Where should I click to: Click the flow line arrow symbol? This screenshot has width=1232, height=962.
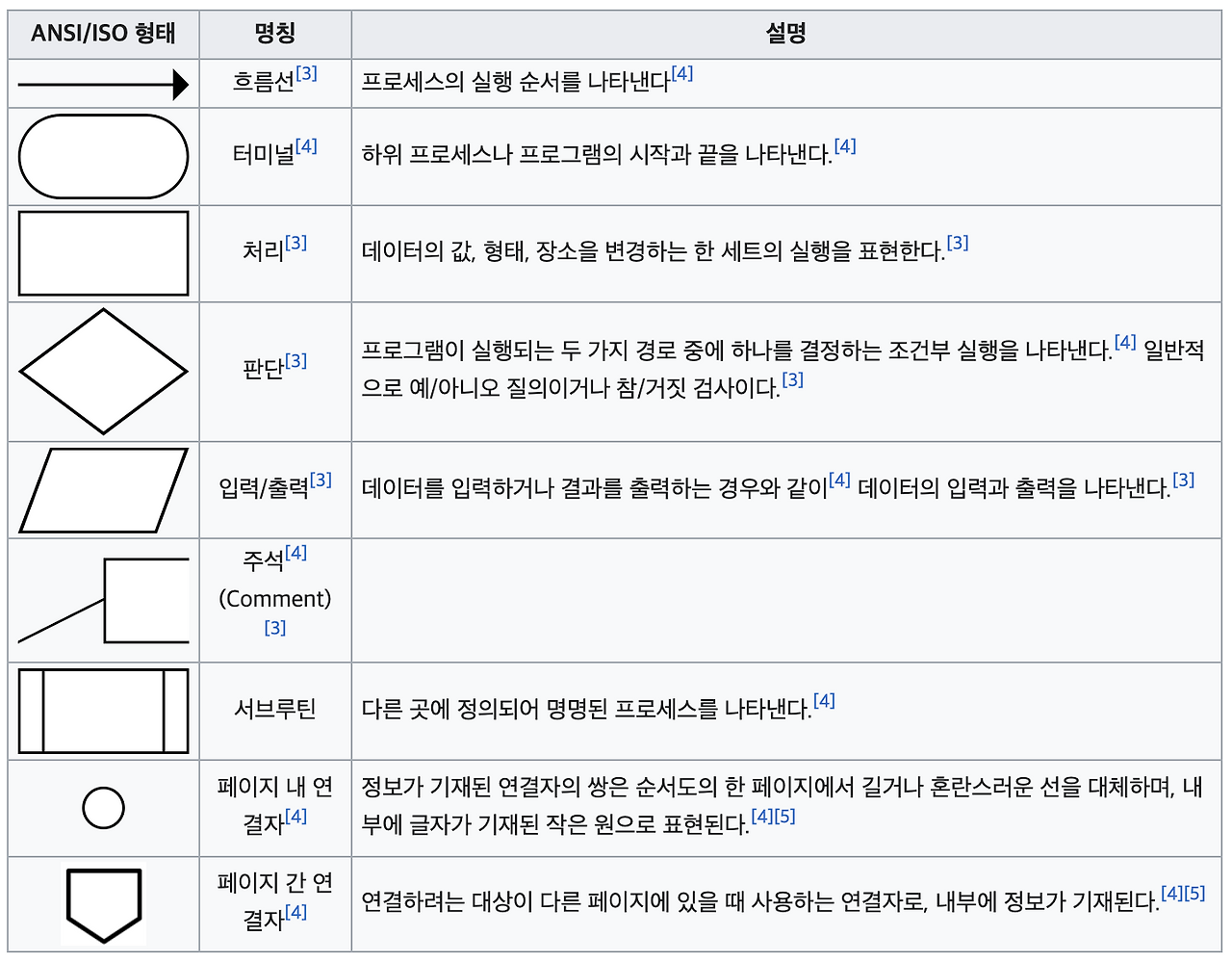tap(101, 84)
